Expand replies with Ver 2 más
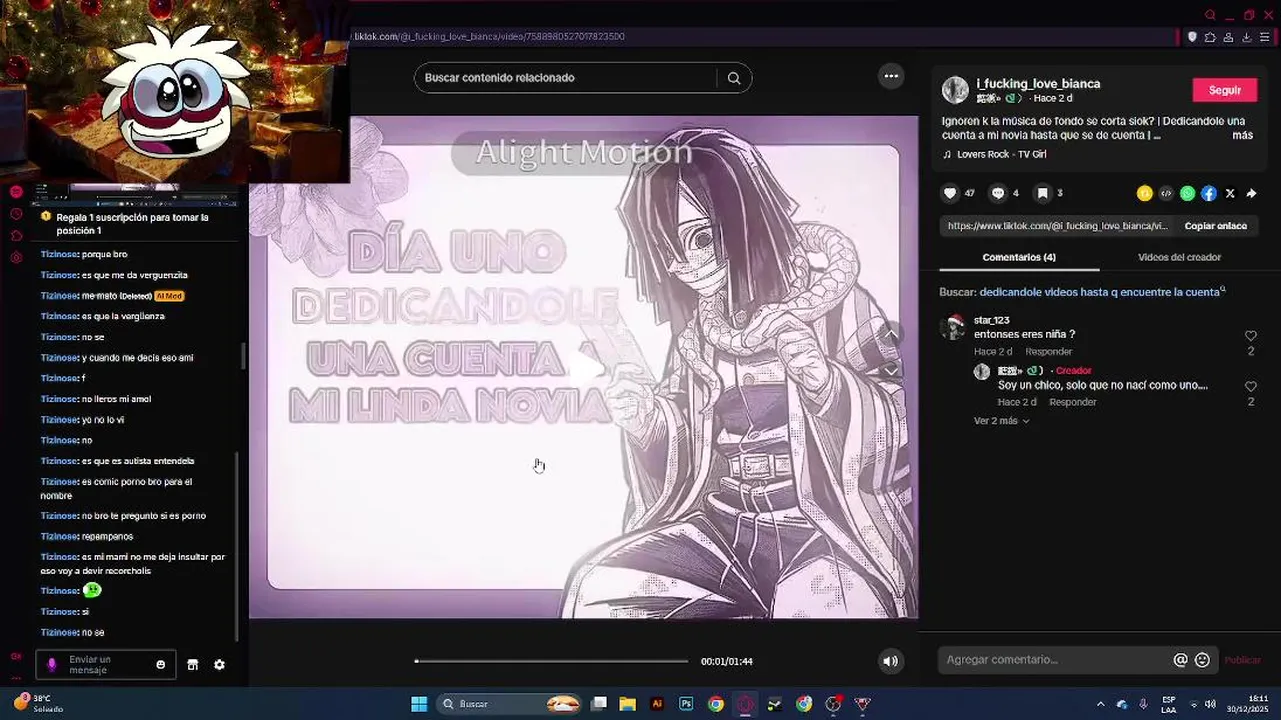The width and height of the screenshot is (1281, 720). pos(1001,421)
